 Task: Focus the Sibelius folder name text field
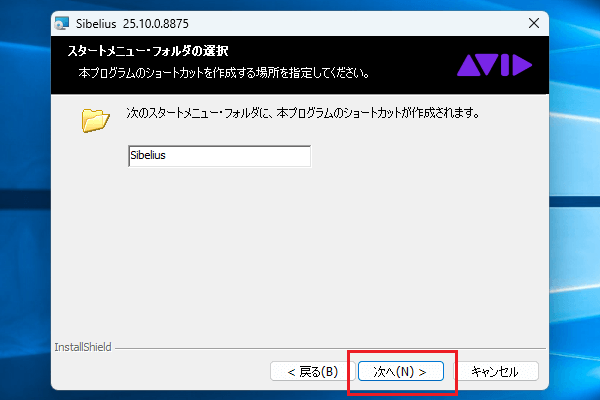point(219,156)
